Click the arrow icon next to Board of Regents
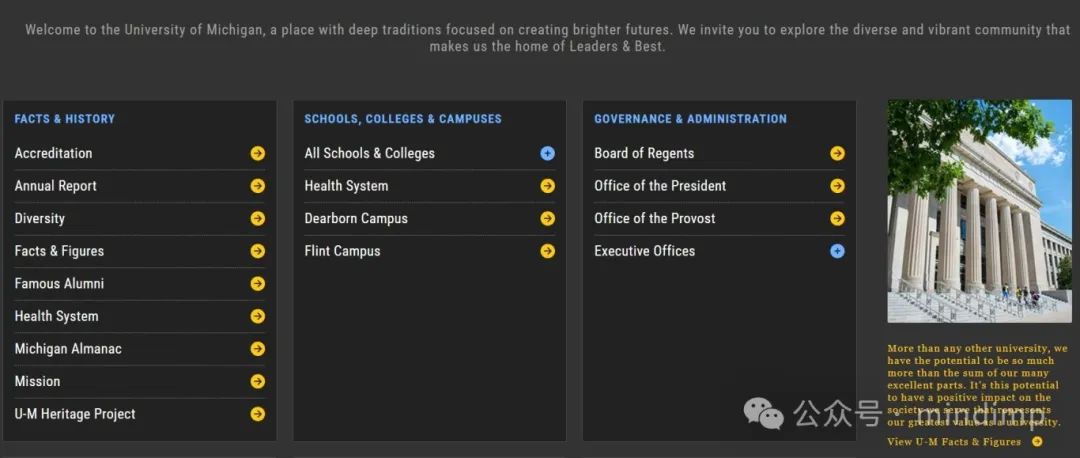The image size is (1080, 458). pyautogui.click(x=838, y=154)
